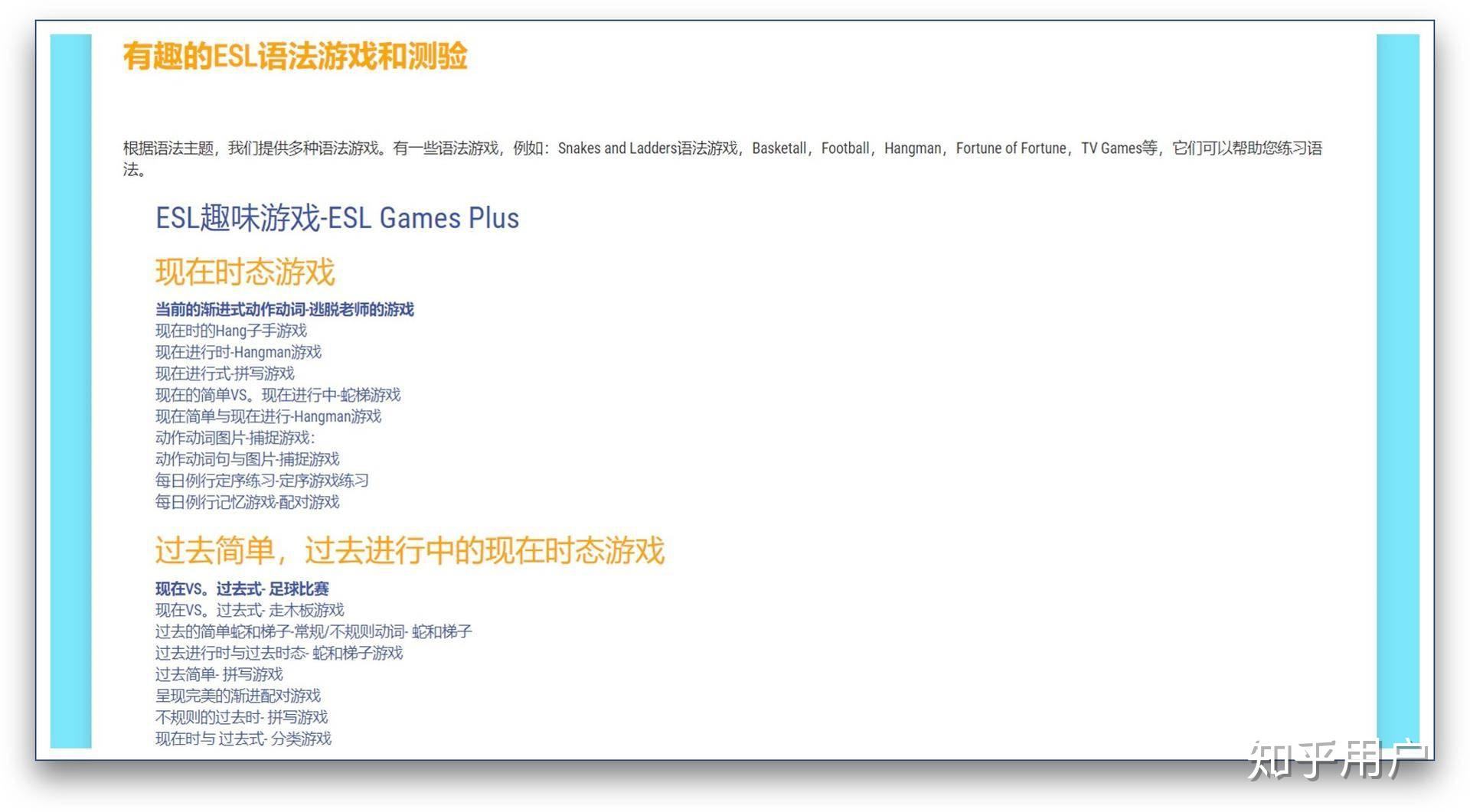Screen dimensions: 1470x812
Task: Click 不规则的过去时-拼写游戏 link
Action: [241, 717]
